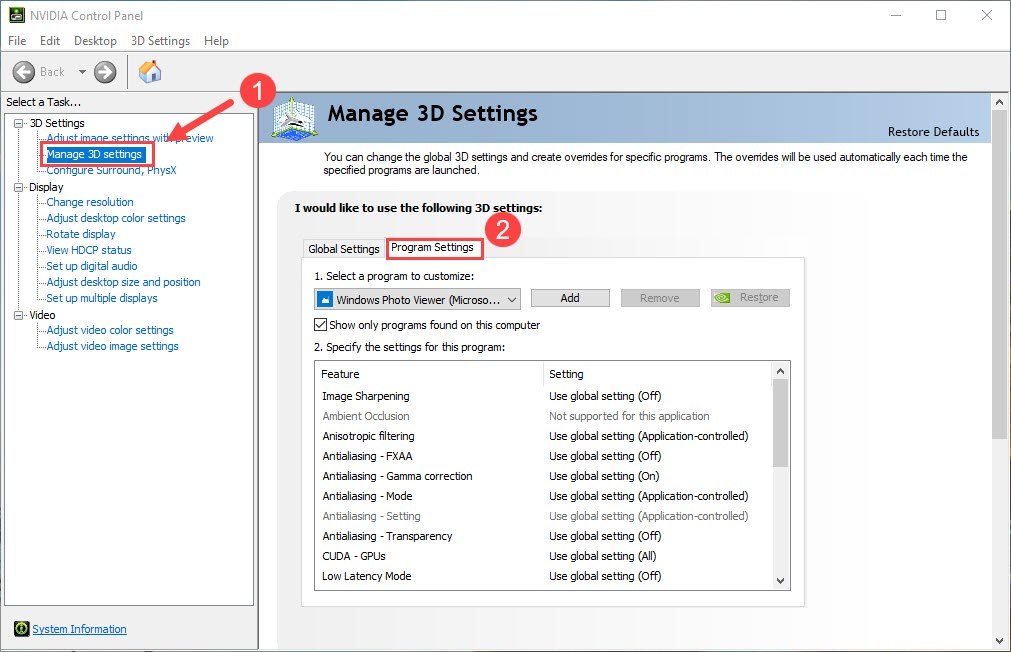The image size is (1011, 652).
Task: Open the Help menu
Action: [216, 41]
